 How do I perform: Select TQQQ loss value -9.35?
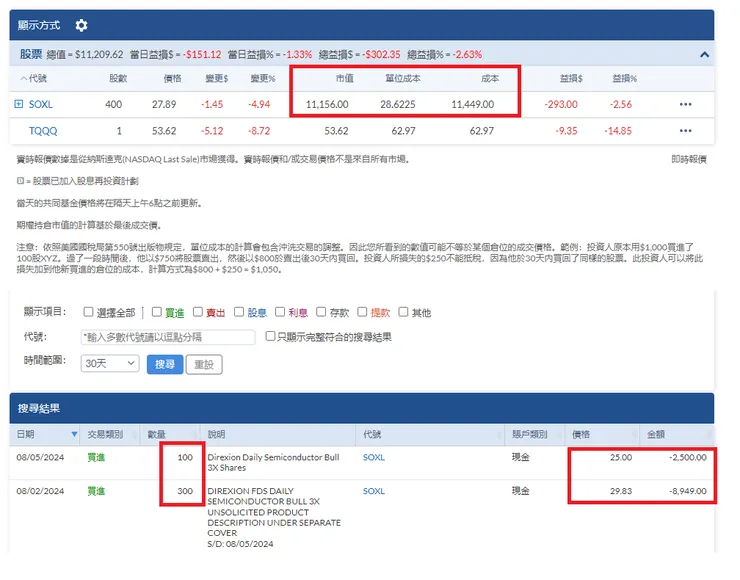point(566,131)
